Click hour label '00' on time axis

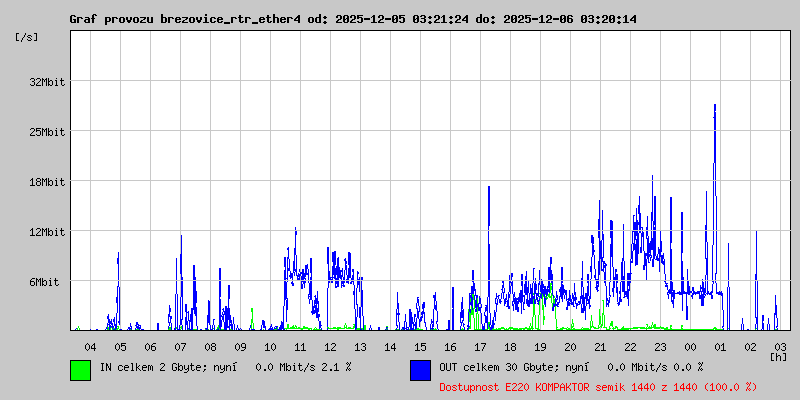pyautogui.click(x=690, y=347)
